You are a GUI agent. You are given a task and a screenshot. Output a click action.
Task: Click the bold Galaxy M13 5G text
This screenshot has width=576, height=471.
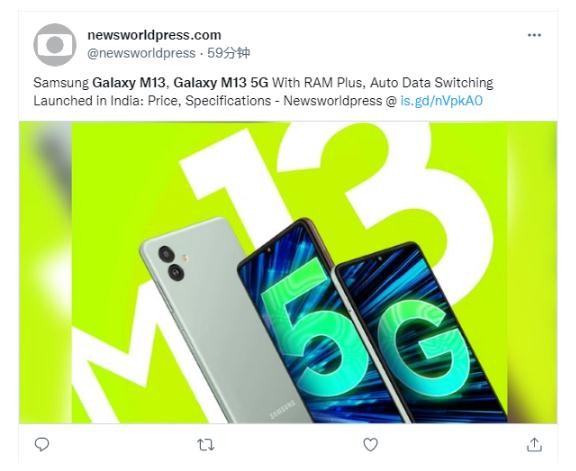[221, 83]
